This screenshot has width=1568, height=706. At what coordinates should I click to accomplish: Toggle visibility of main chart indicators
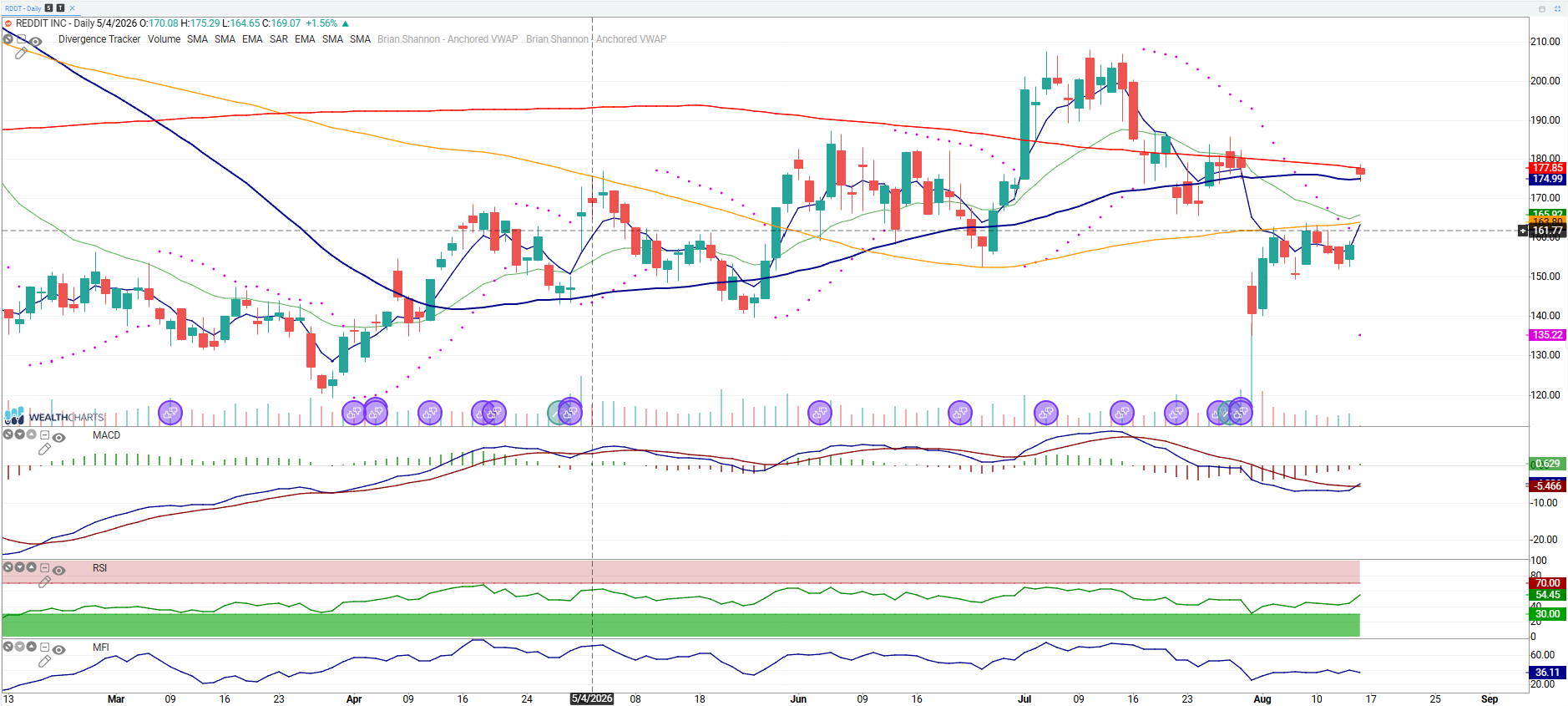coord(36,41)
